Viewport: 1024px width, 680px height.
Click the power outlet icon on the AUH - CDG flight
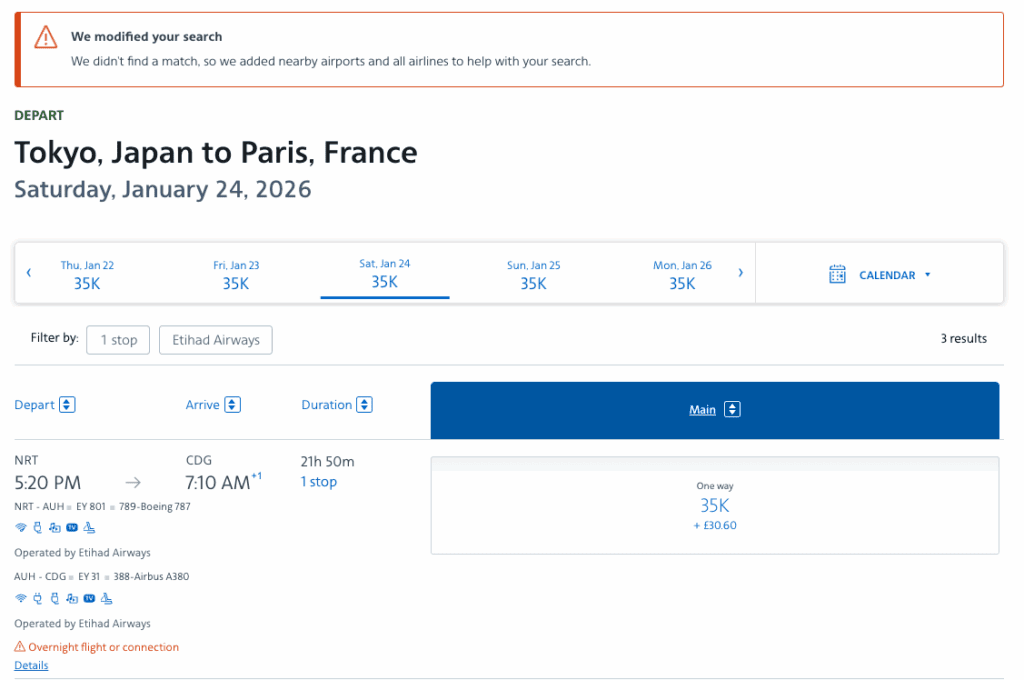pos(38,599)
